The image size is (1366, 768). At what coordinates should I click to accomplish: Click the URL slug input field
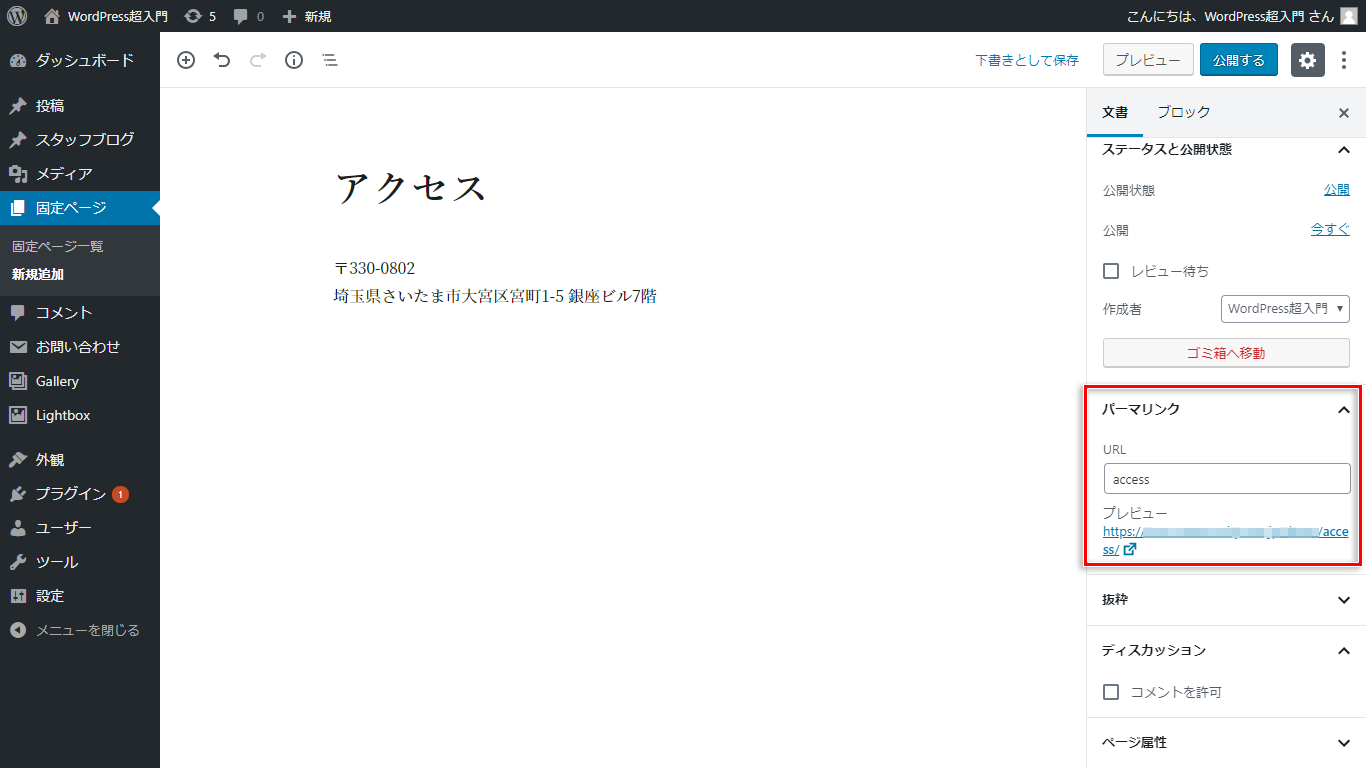[1226, 479]
